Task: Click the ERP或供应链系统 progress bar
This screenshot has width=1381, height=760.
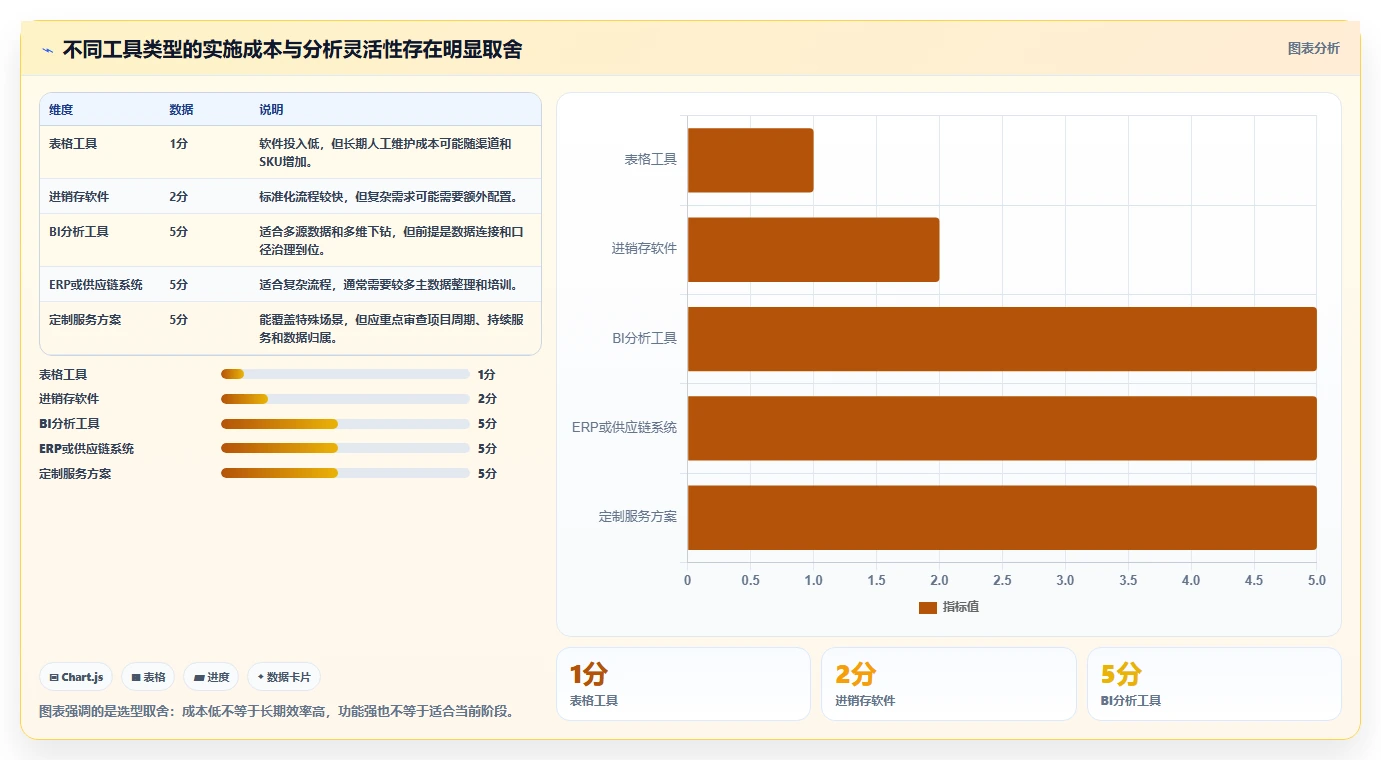Action: pos(345,448)
